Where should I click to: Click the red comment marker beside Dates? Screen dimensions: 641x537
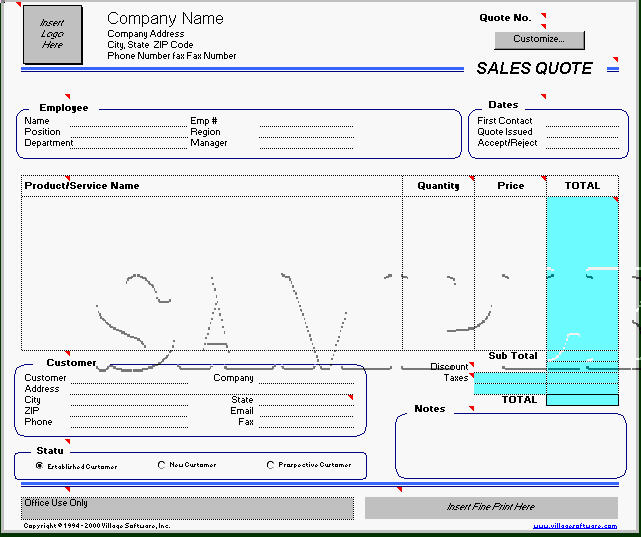click(543, 97)
